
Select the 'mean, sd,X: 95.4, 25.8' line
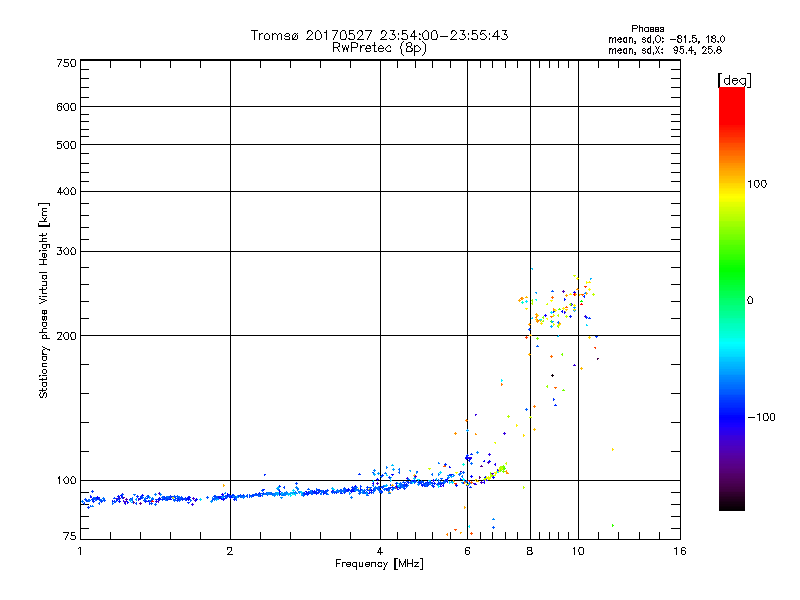tap(665, 50)
